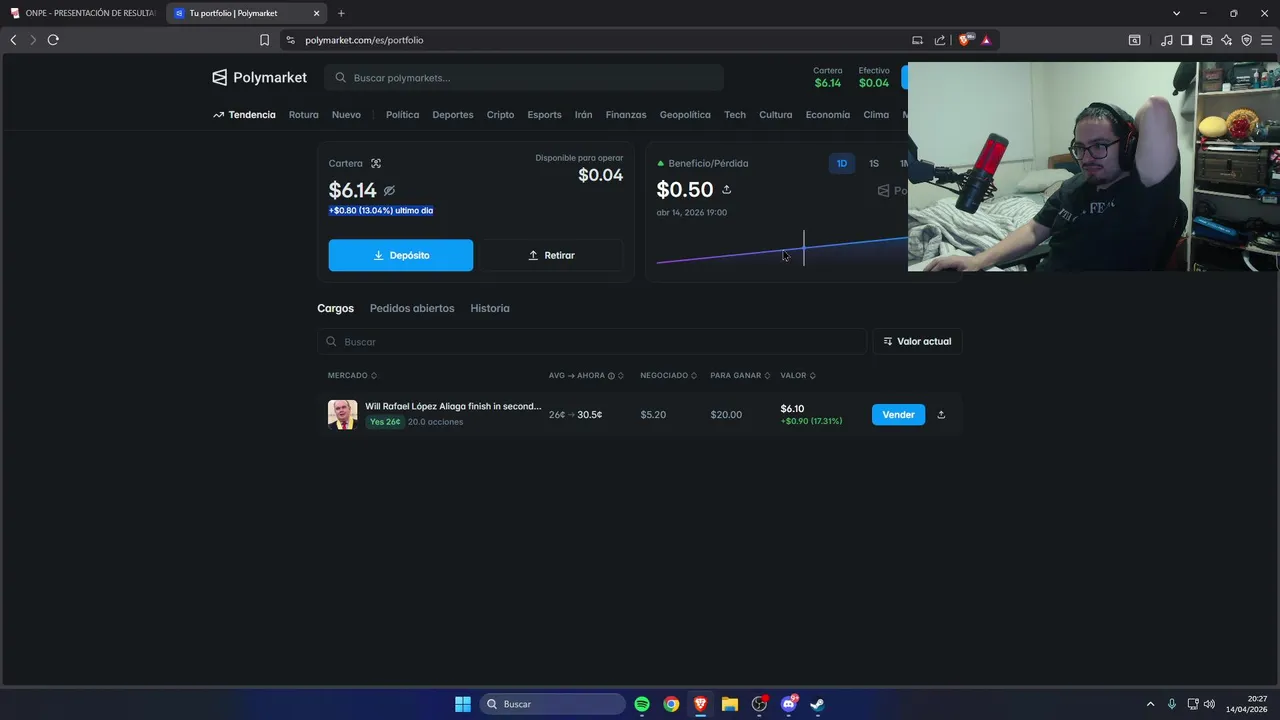
Task: Focus the positions Buscar filter field
Action: pyautogui.click(x=592, y=341)
